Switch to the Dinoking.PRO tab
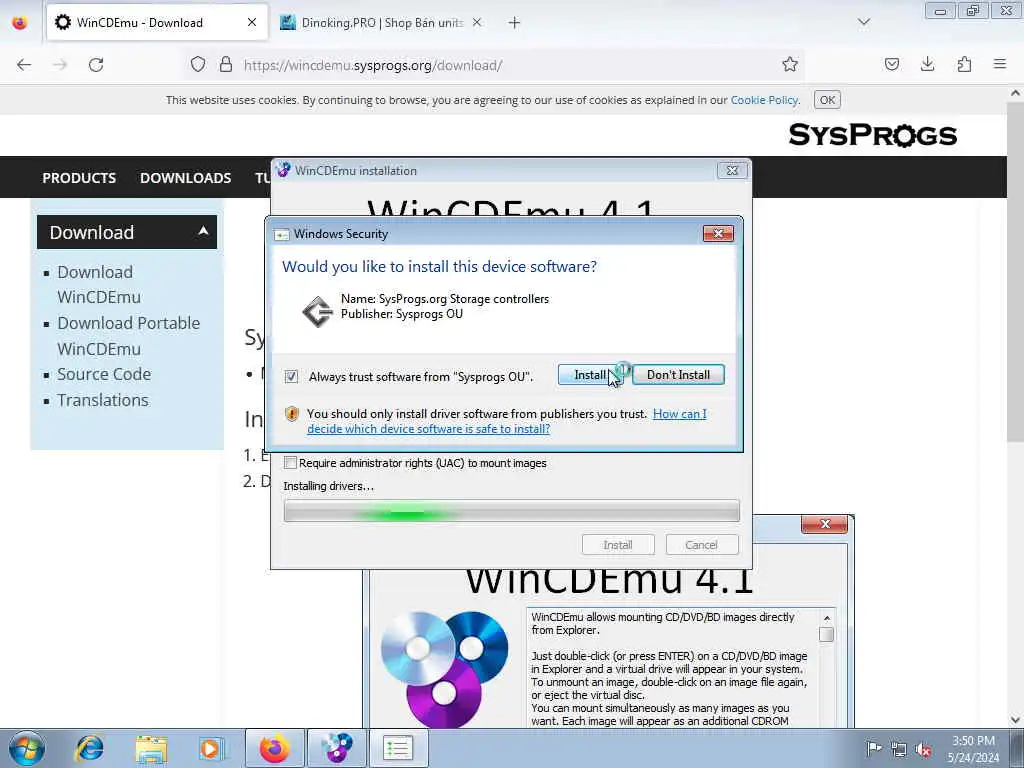 pos(381,23)
